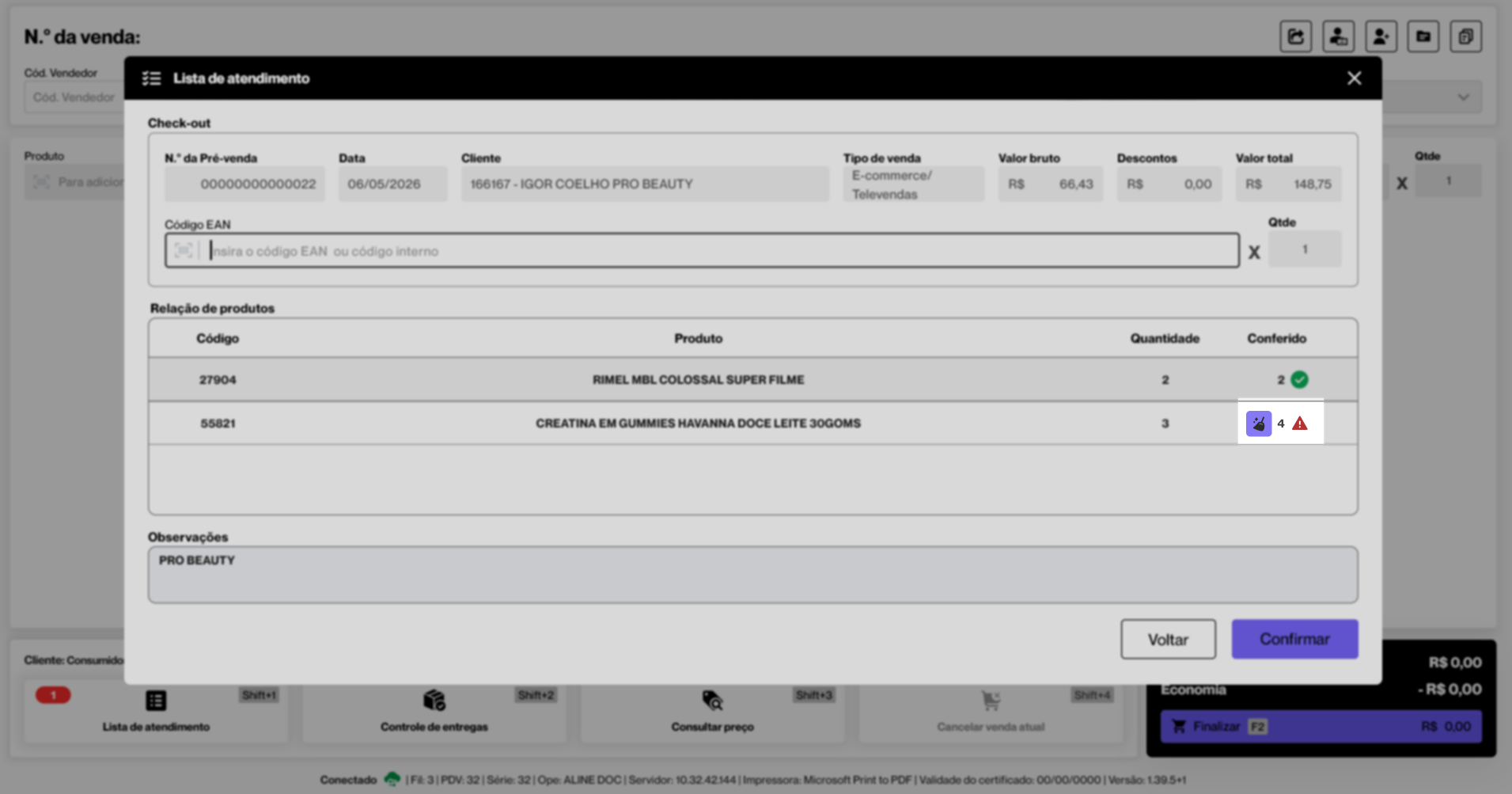Click the Observações text area
Image resolution: width=1512 pixels, height=794 pixels.
pos(752,575)
